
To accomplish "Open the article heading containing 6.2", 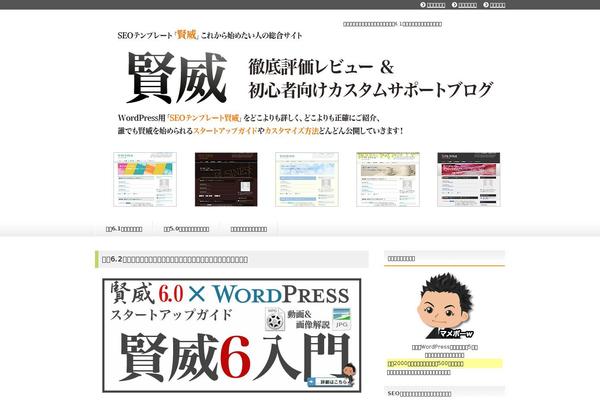I will click(175, 259).
